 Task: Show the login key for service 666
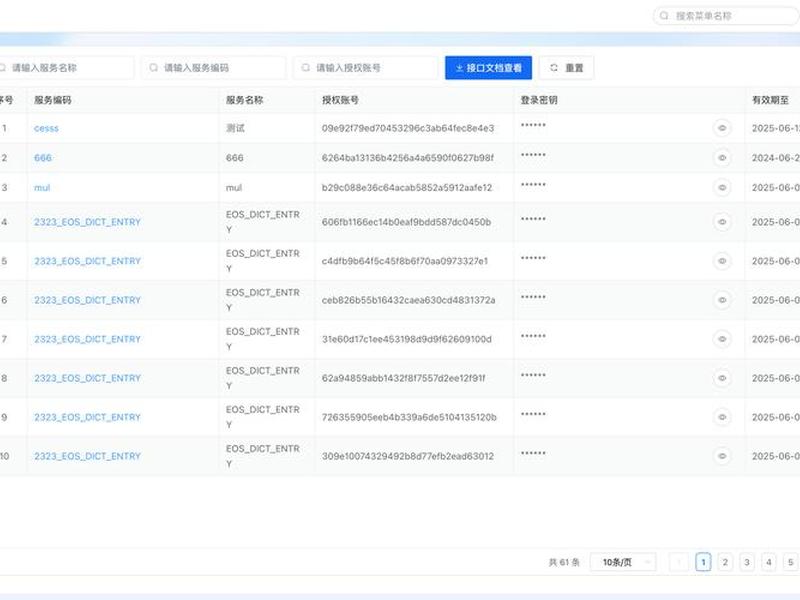722,158
